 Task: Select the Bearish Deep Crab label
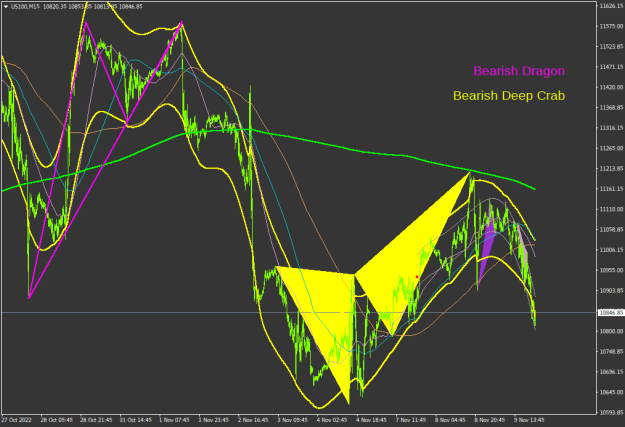coord(509,96)
